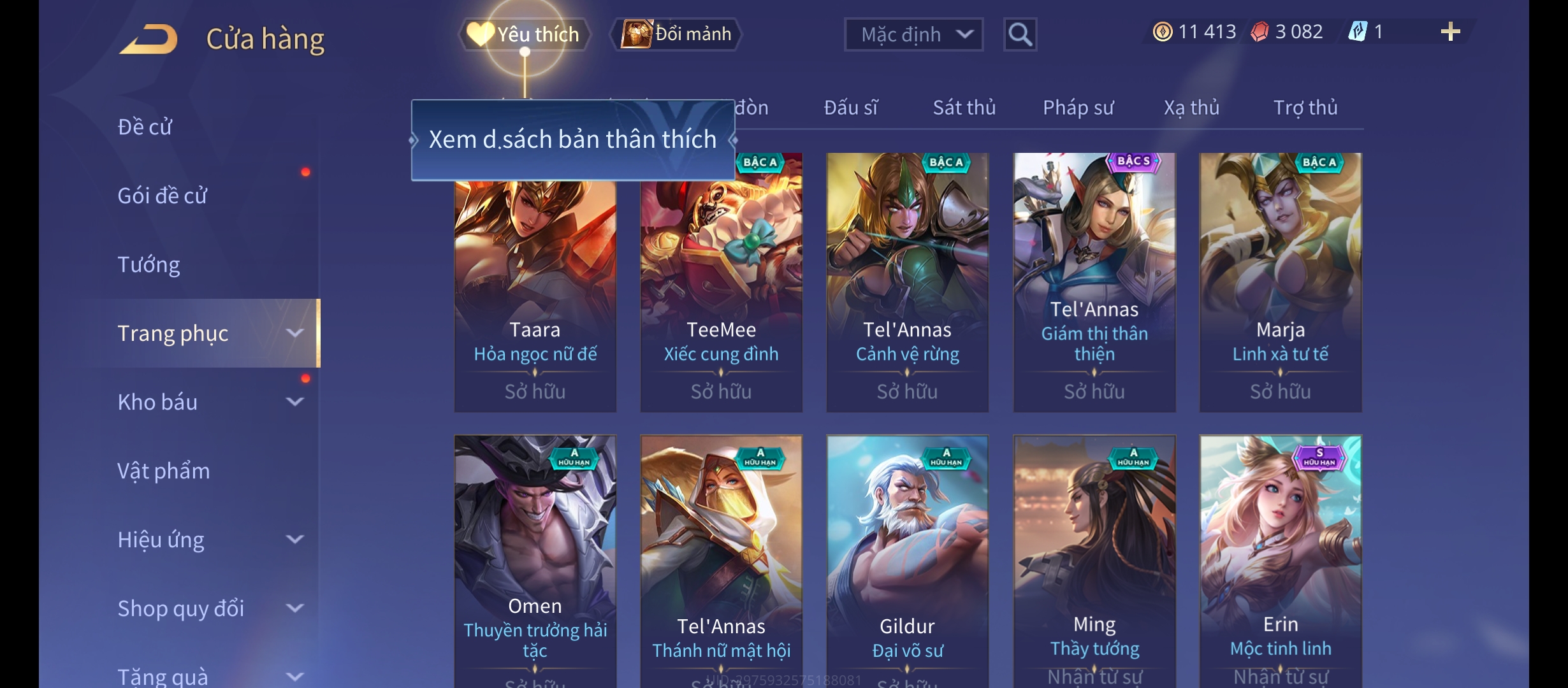Expand the Shop quy đổi submenu

tap(294, 608)
